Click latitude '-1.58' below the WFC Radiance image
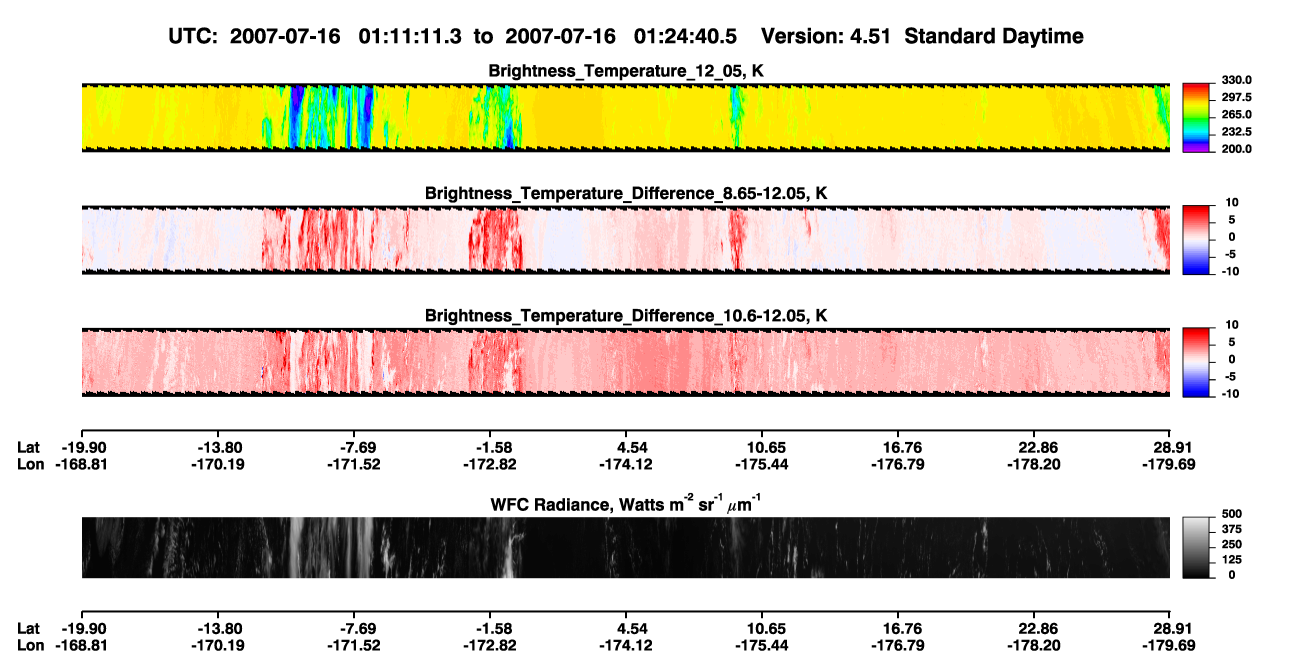Image resolution: width=1300 pixels, height=667 pixels. 490,628
